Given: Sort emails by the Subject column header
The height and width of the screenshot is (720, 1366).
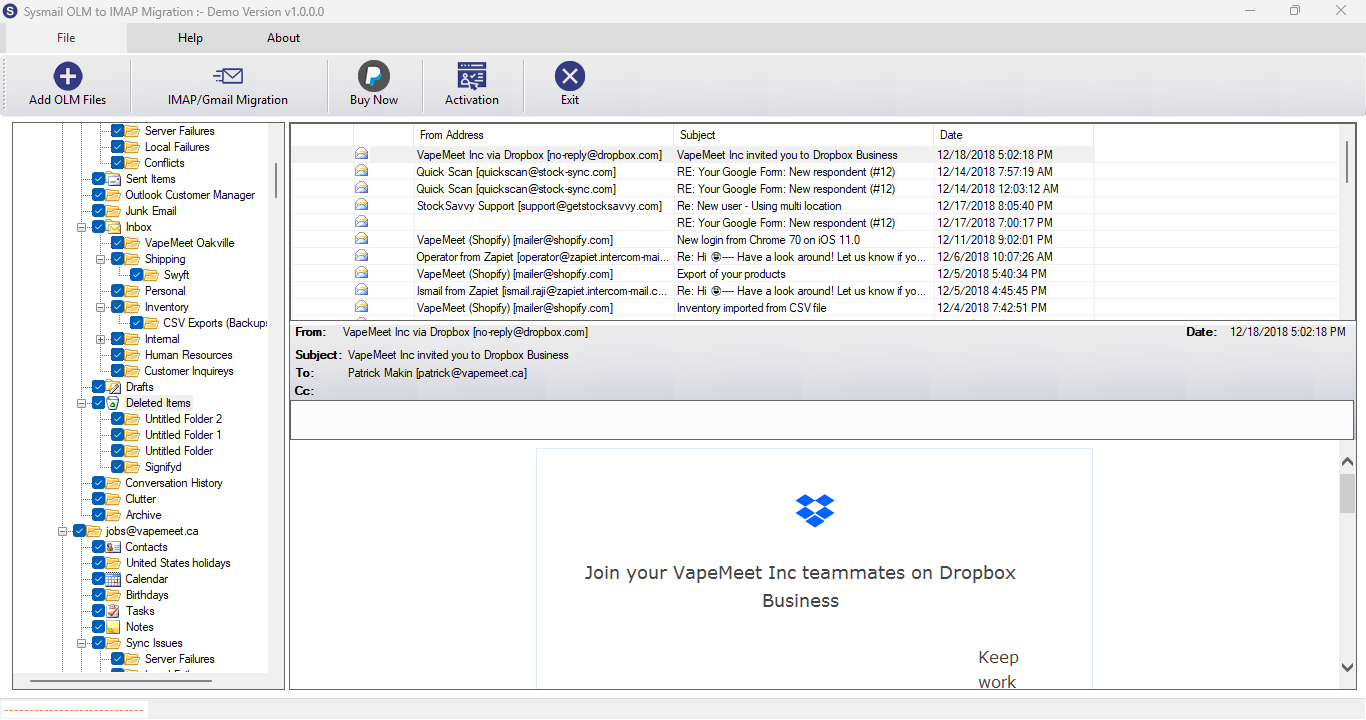Looking at the screenshot, I should (803, 135).
